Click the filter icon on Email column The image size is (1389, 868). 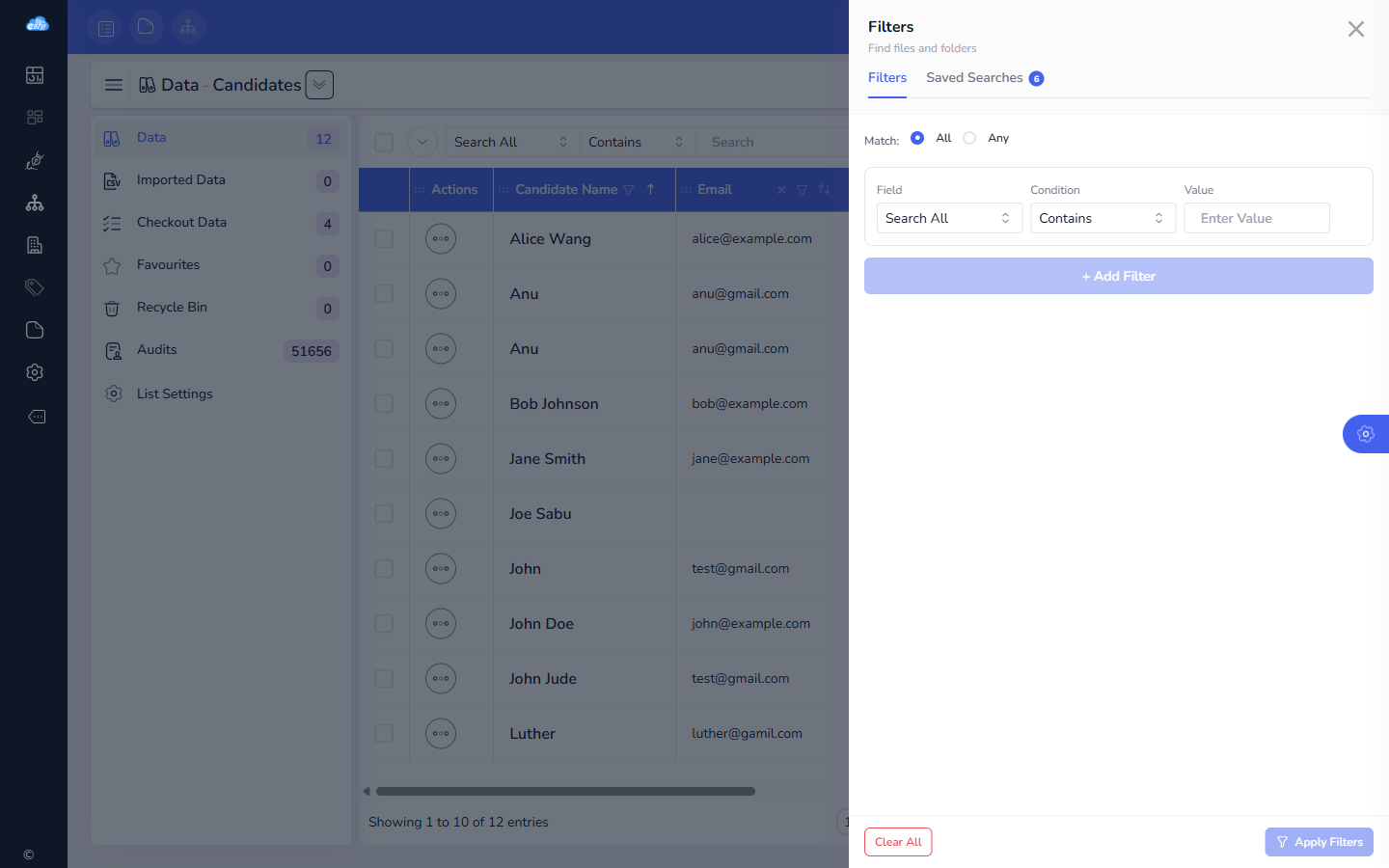(802, 190)
